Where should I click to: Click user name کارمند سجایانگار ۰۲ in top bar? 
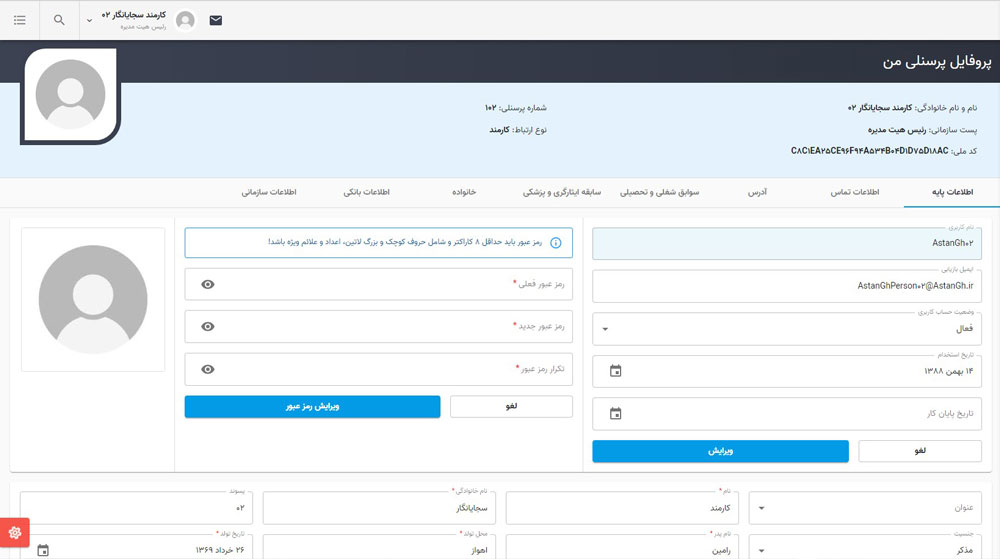click(134, 15)
